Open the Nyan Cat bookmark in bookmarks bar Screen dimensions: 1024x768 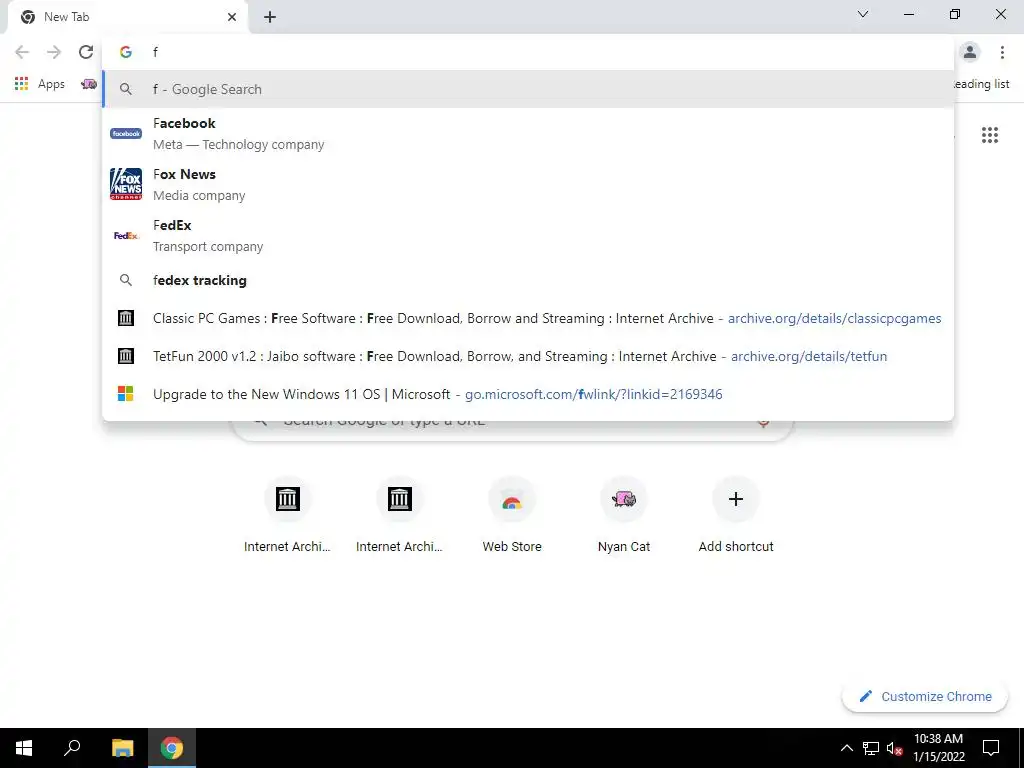89,84
